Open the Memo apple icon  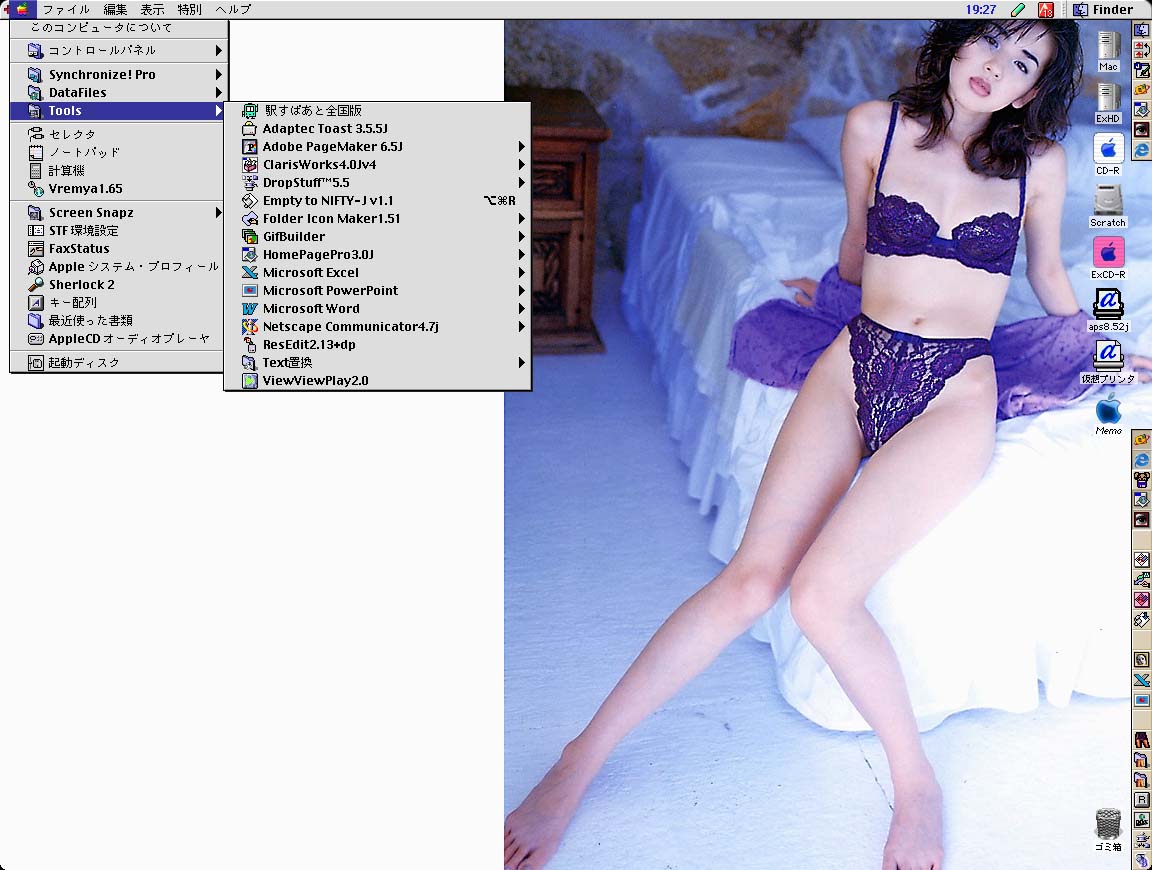click(1108, 410)
